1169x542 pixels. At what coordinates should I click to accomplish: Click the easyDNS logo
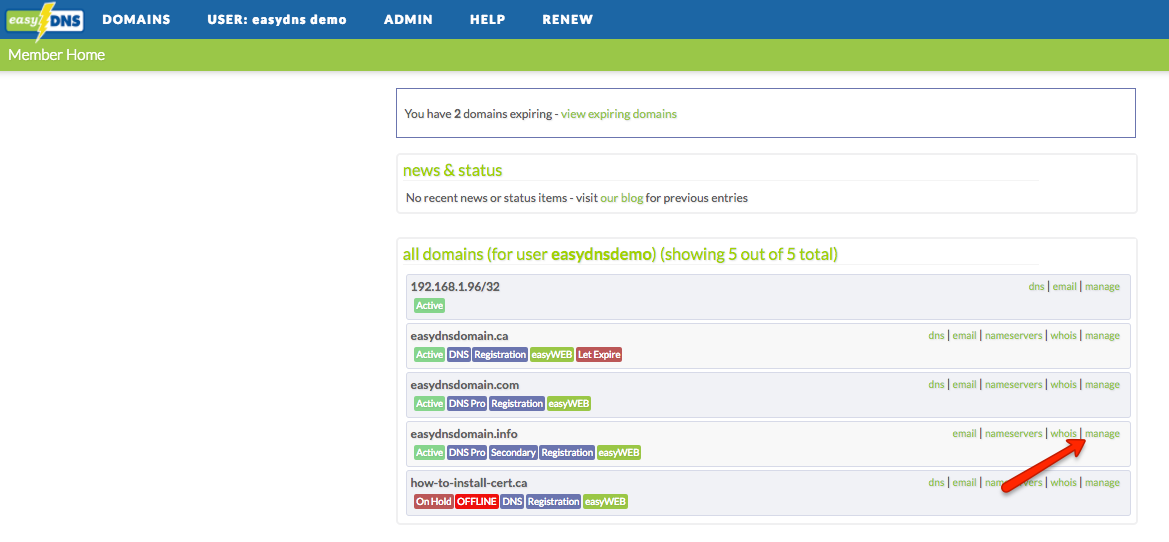tap(45, 19)
